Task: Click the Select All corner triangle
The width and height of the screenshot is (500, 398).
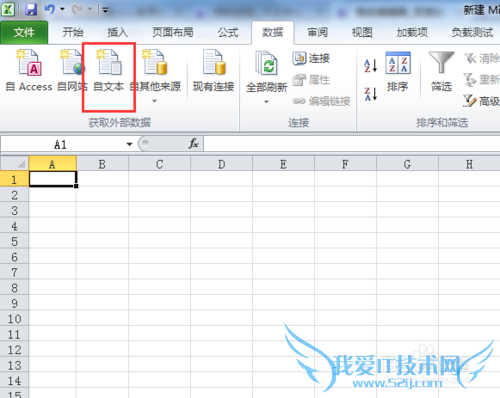Action: pyautogui.click(x=14, y=164)
